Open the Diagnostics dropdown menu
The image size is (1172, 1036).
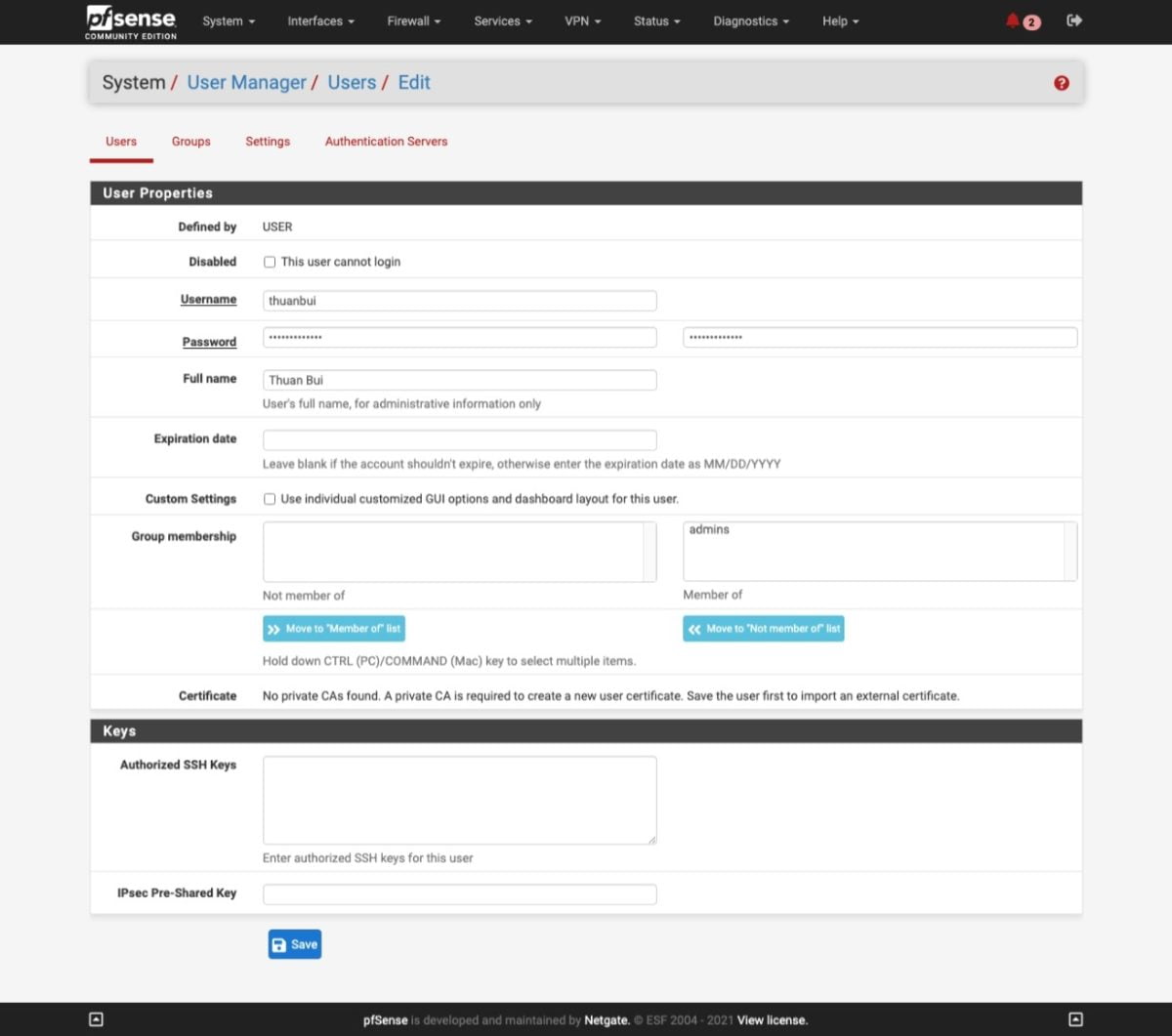tap(750, 21)
